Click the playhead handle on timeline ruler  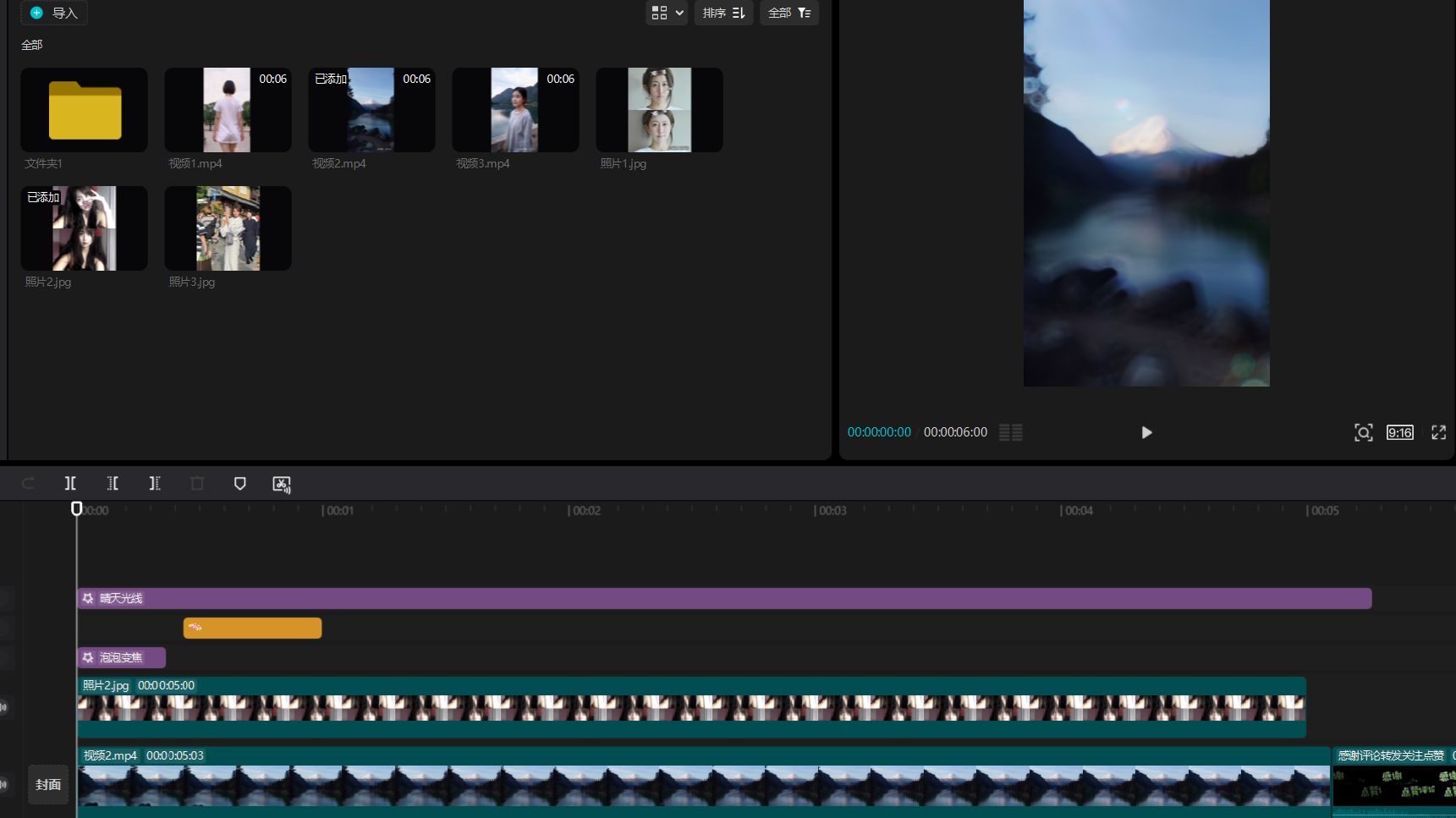coord(77,508)
